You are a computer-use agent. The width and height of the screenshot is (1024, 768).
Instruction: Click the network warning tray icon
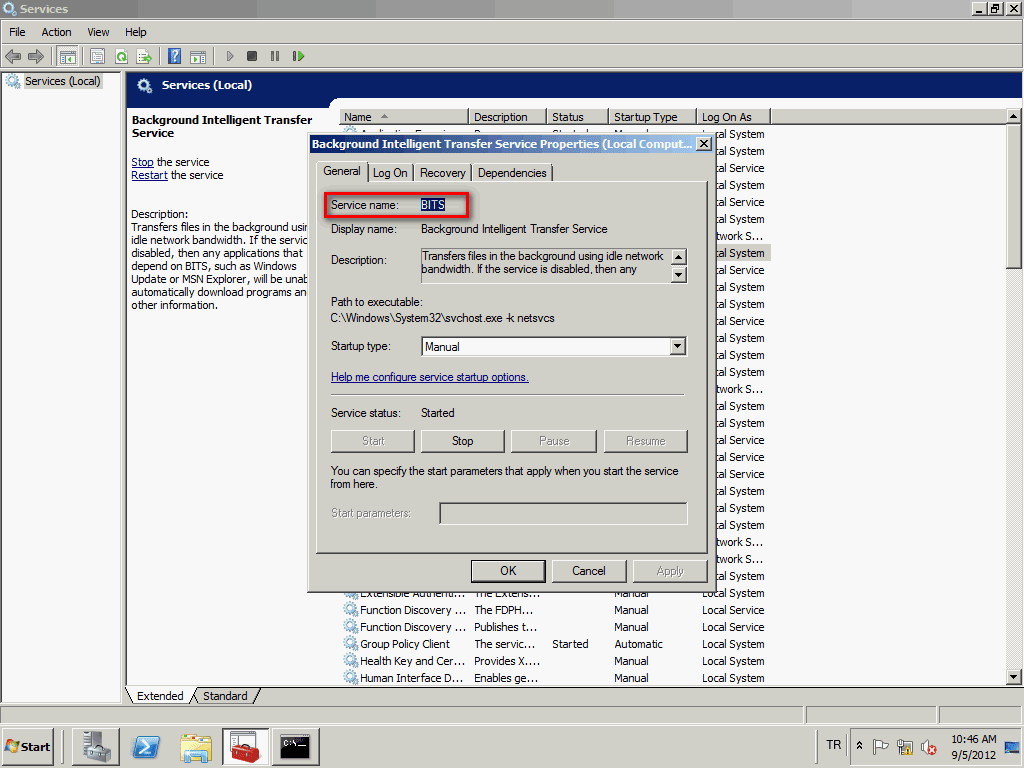tap(904, 746)
